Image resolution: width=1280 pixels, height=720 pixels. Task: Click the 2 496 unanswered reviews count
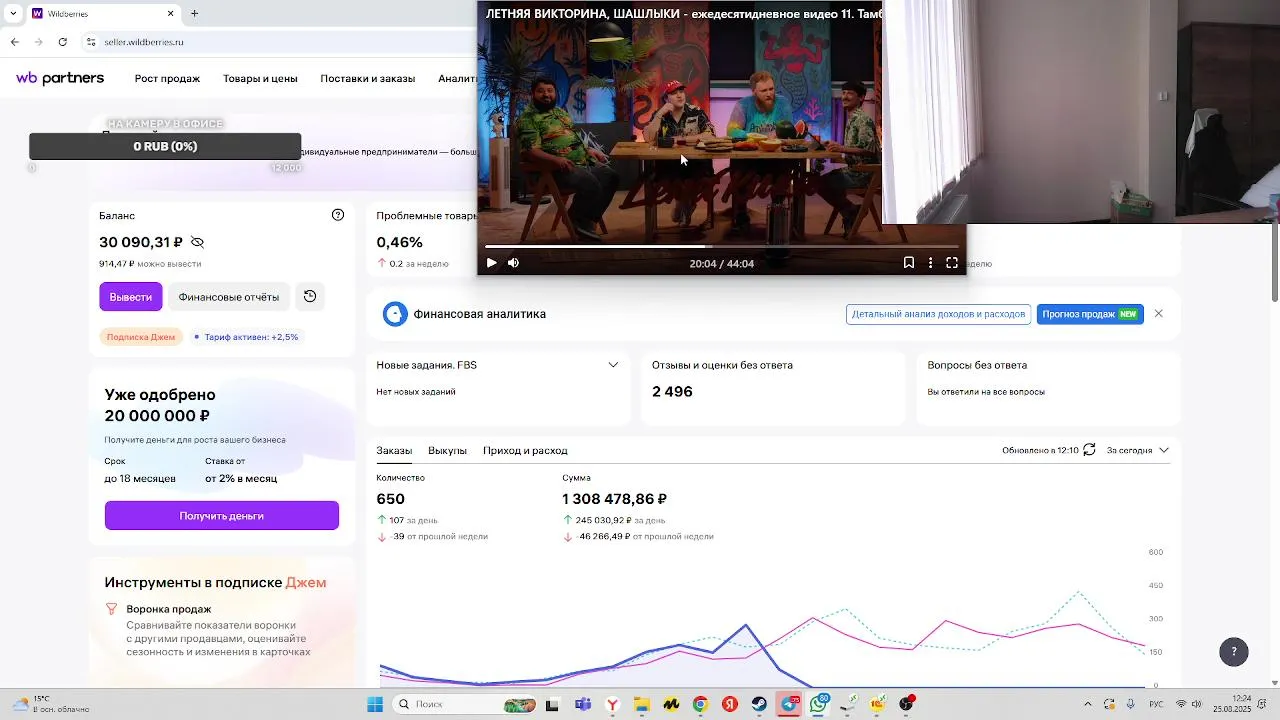click(672, 391)
